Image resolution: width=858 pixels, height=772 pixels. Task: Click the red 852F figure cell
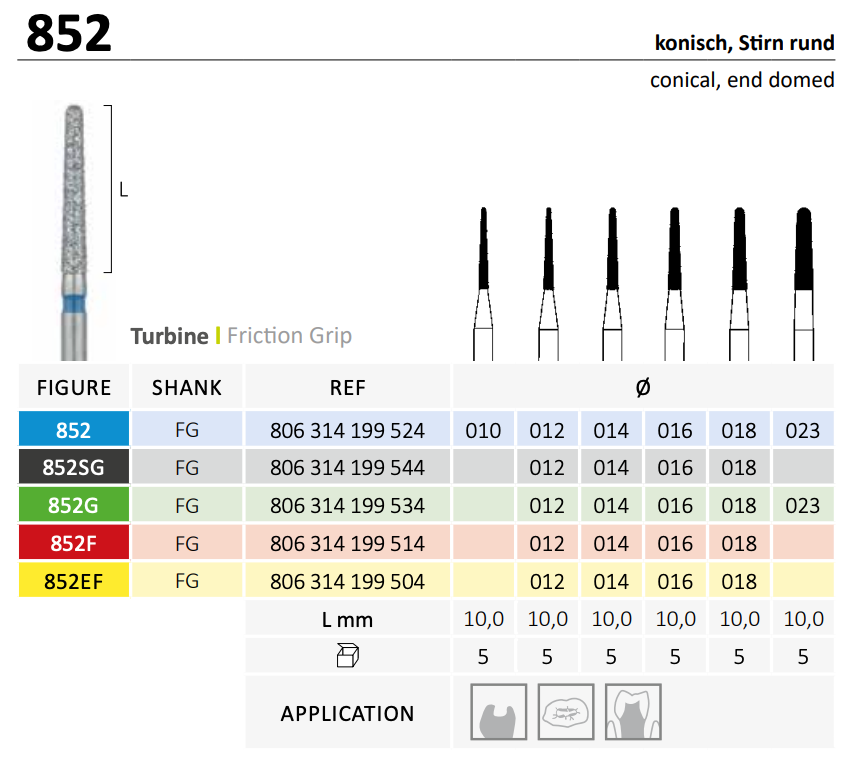click(x=74, y=542)
